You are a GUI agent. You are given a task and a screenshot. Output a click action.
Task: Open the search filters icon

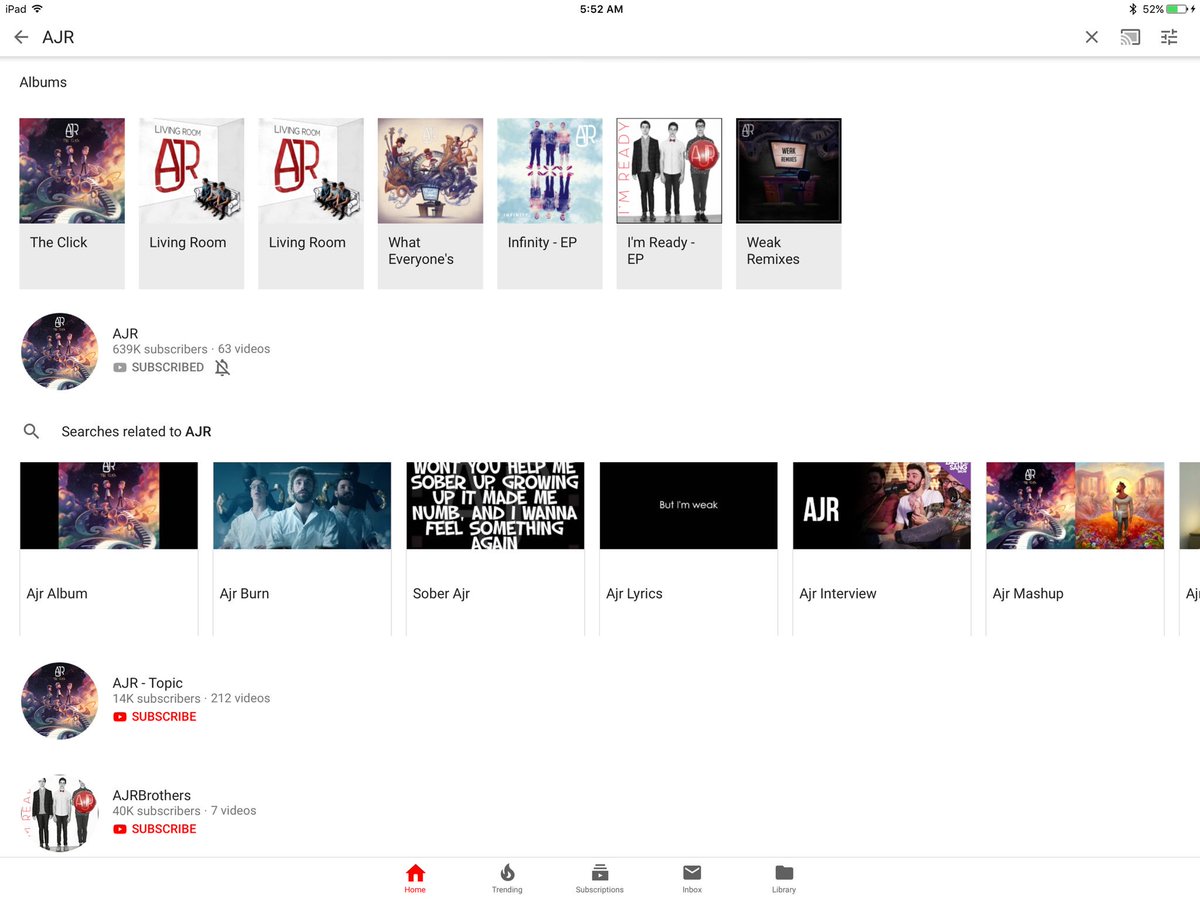(x=1169, y=37)
